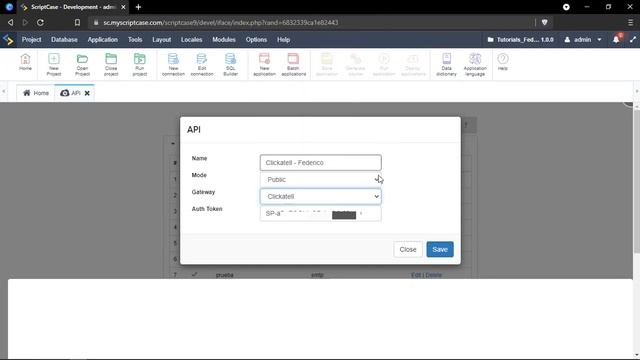Viewport: 640px width, 360px height.
Task: Open the admin user dropdown
Action: 583,40
